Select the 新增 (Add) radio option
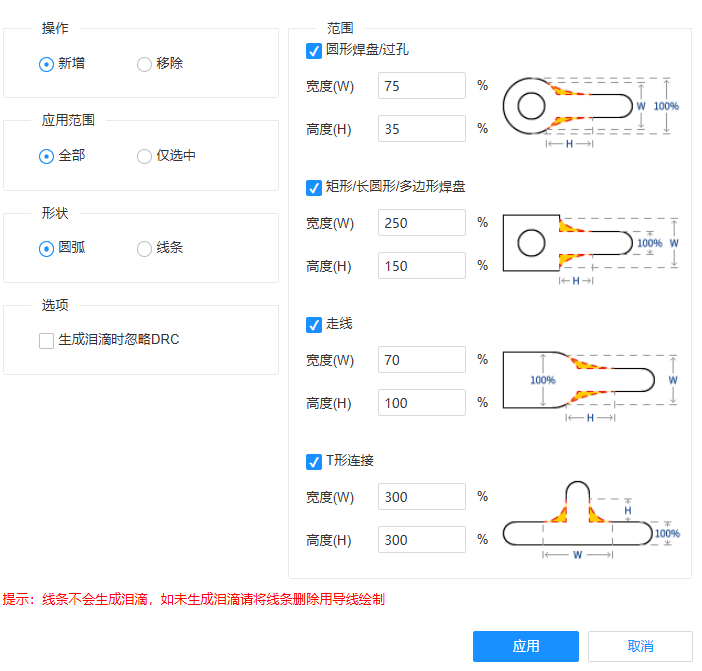The height and width of the screenshot is (671, 702). [x=46, y=64]
